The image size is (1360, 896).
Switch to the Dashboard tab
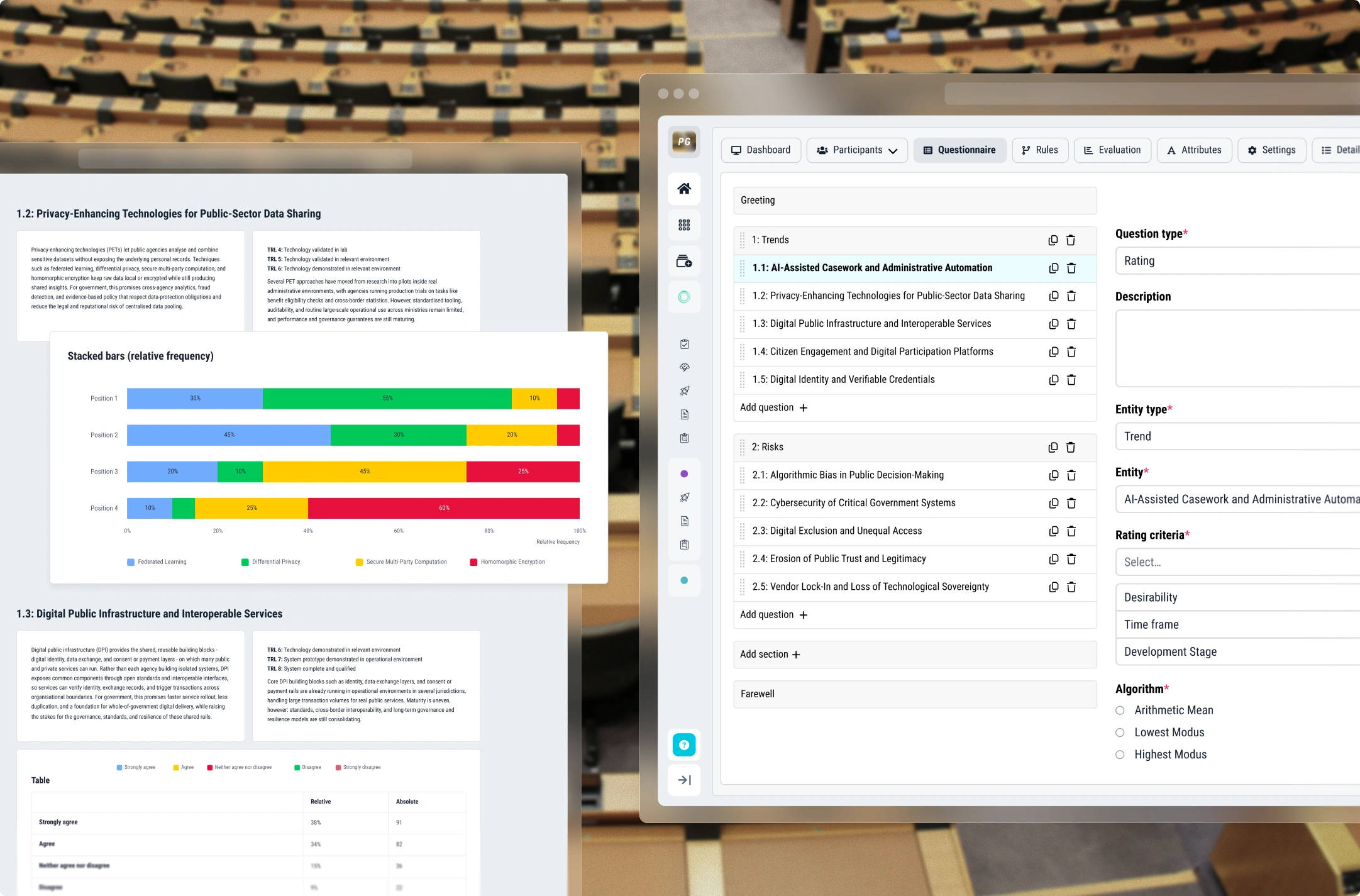point(761,150)
